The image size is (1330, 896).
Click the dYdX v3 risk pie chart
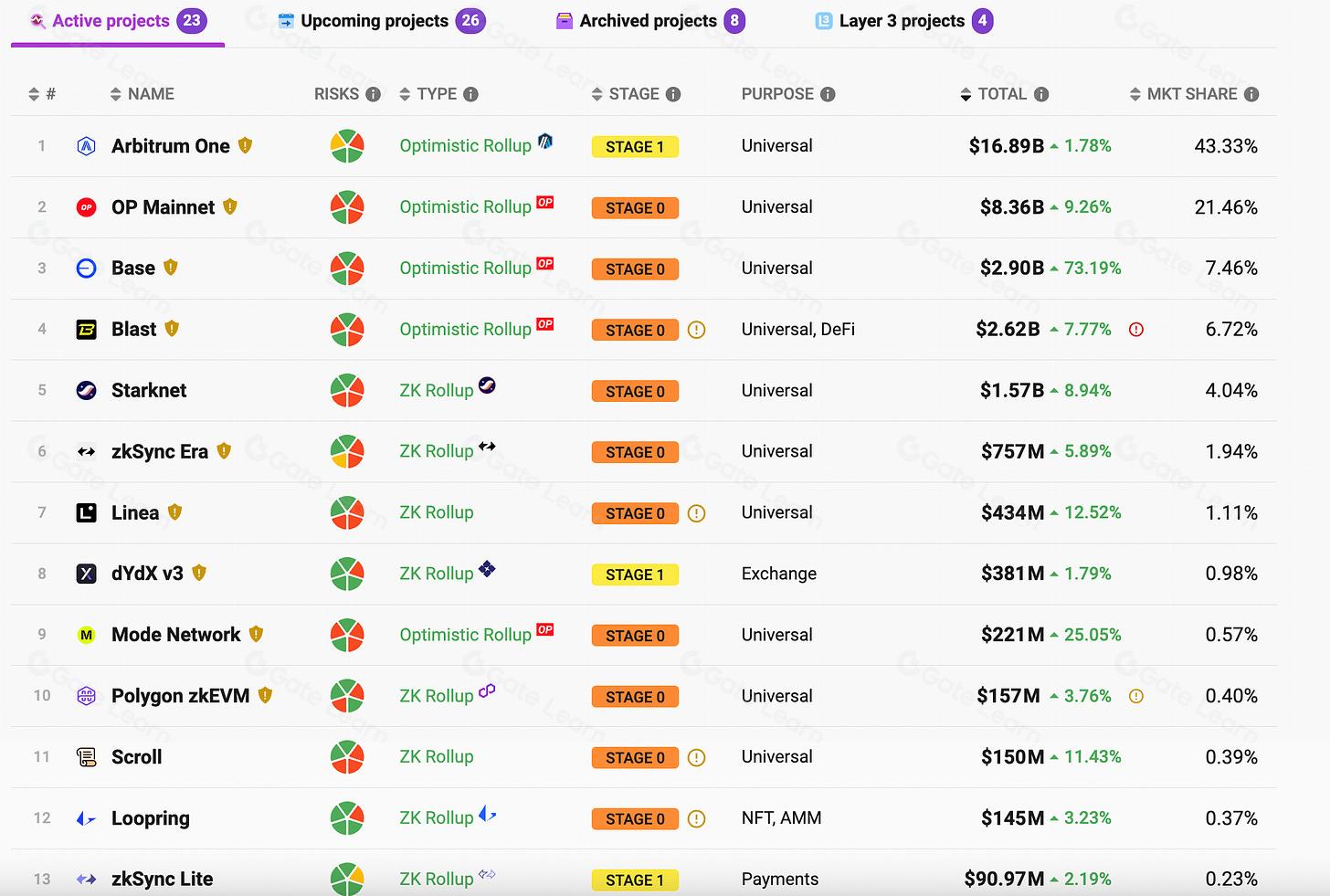(347, 574)
